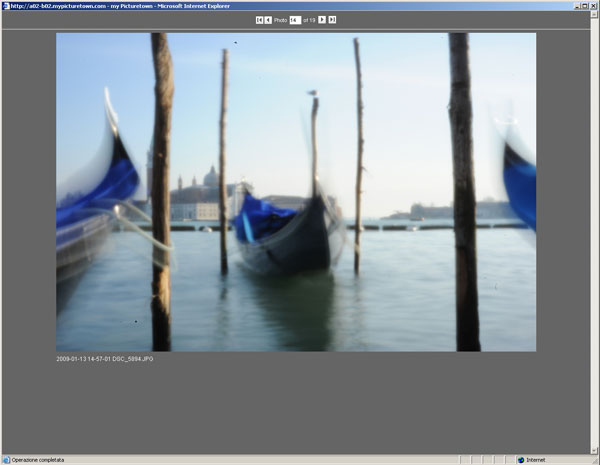Click the Internet zone status bar indicator
This screenshot has width=600, height=465.
coord(532,460)
